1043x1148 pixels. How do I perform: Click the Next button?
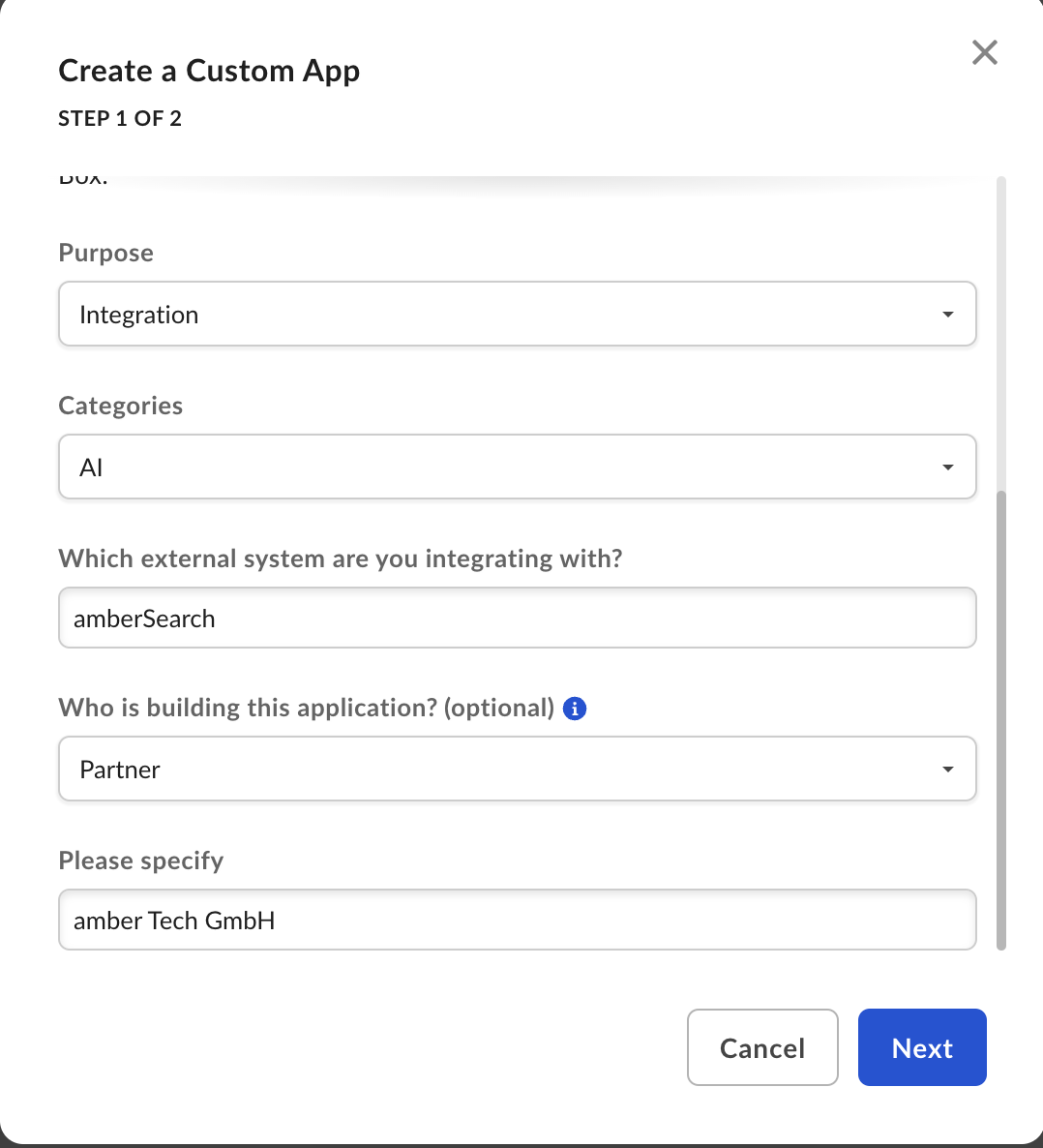click(922, 1047)
